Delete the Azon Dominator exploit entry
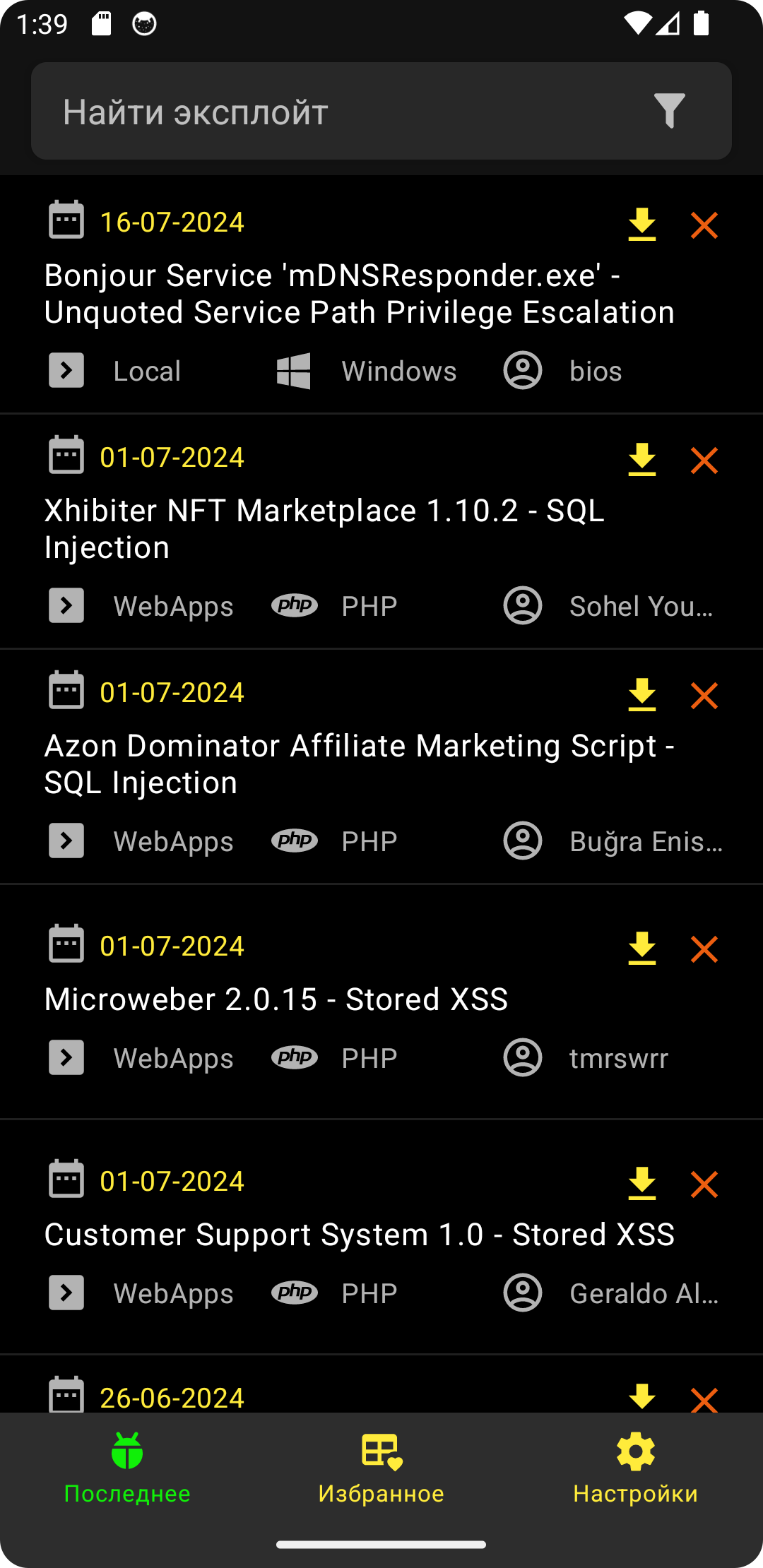 pyautogui.click(x=704, y=696)
